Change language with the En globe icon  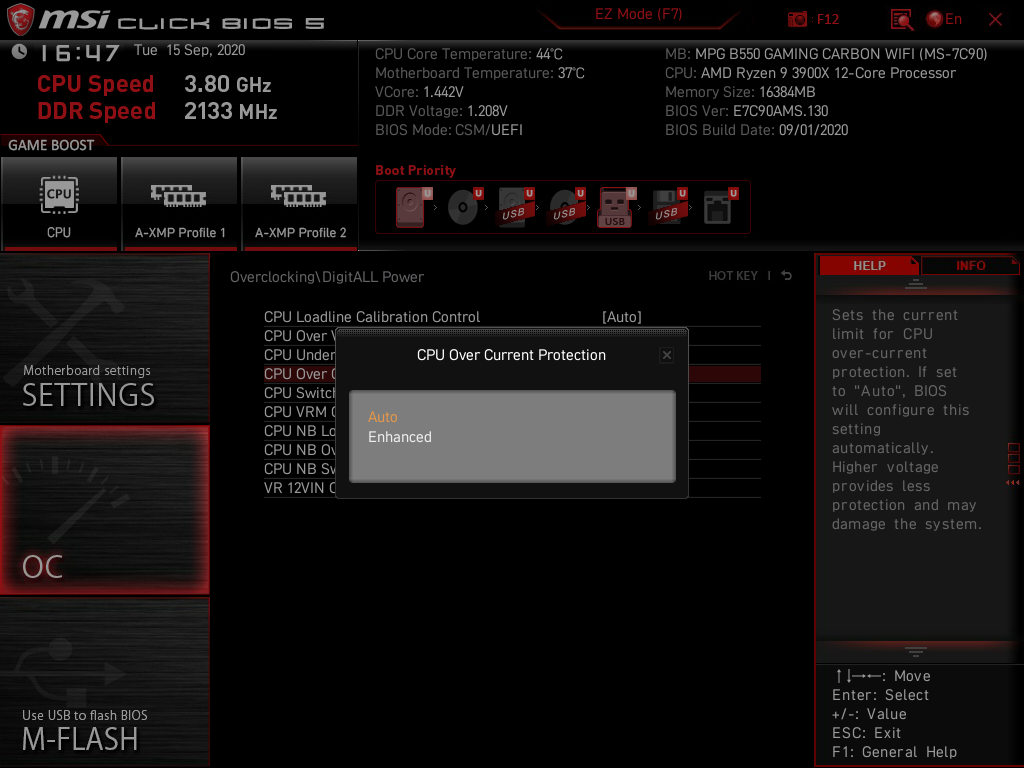point(944,19)
